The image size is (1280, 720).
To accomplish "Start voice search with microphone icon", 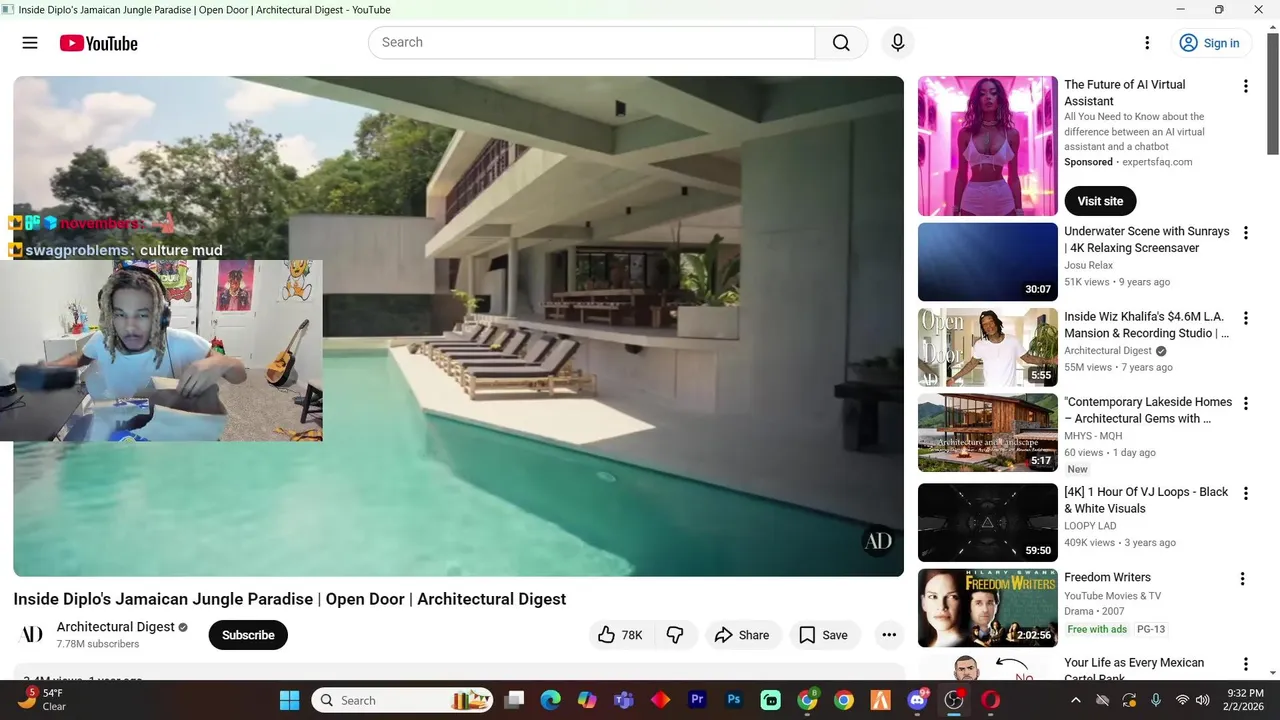I will pyautogui.click(x=897, y=43).
